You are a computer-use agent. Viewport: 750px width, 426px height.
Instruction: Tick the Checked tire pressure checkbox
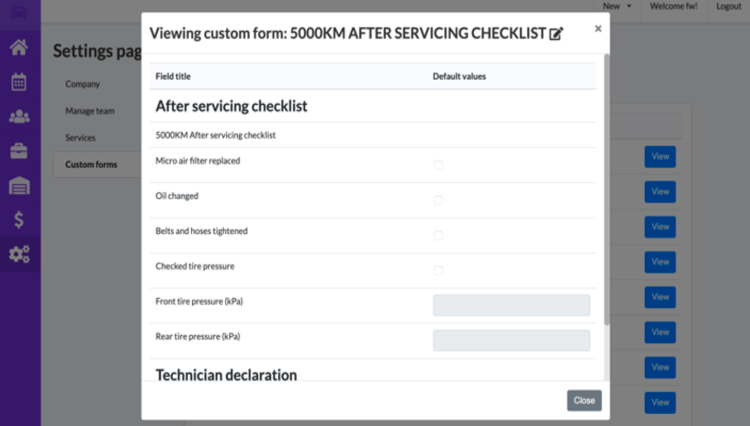click(438, 270)
